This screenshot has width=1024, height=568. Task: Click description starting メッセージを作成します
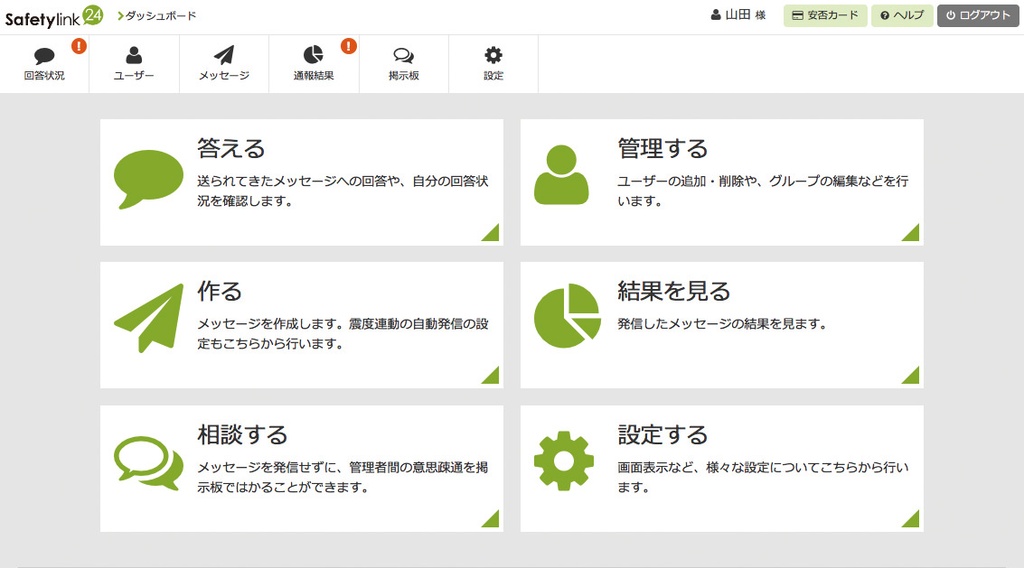click(343, 334)
